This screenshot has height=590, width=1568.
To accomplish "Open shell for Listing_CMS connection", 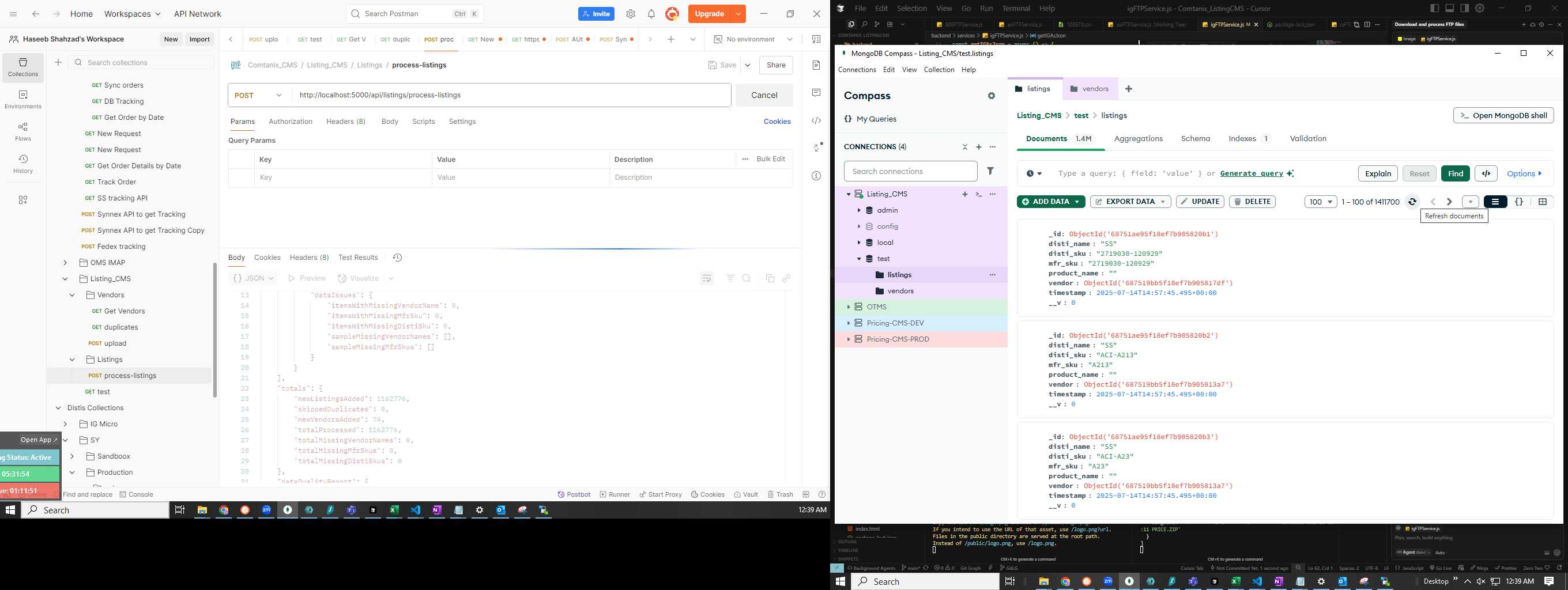I will (979, 195).
